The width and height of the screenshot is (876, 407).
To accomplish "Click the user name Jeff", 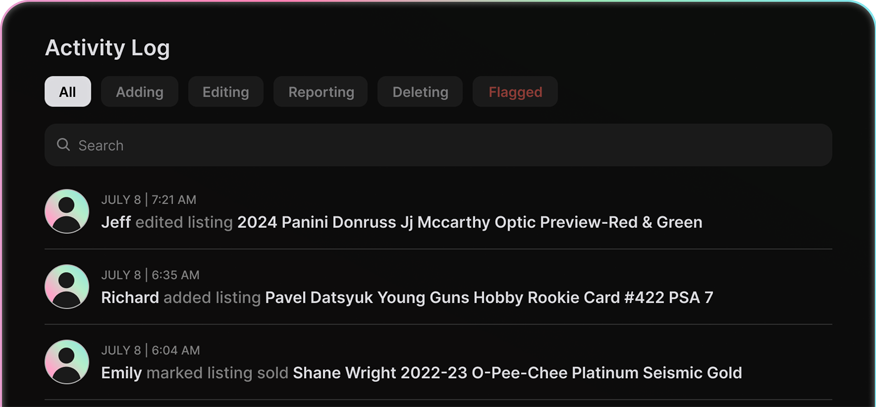I will [x=116, y=222].
